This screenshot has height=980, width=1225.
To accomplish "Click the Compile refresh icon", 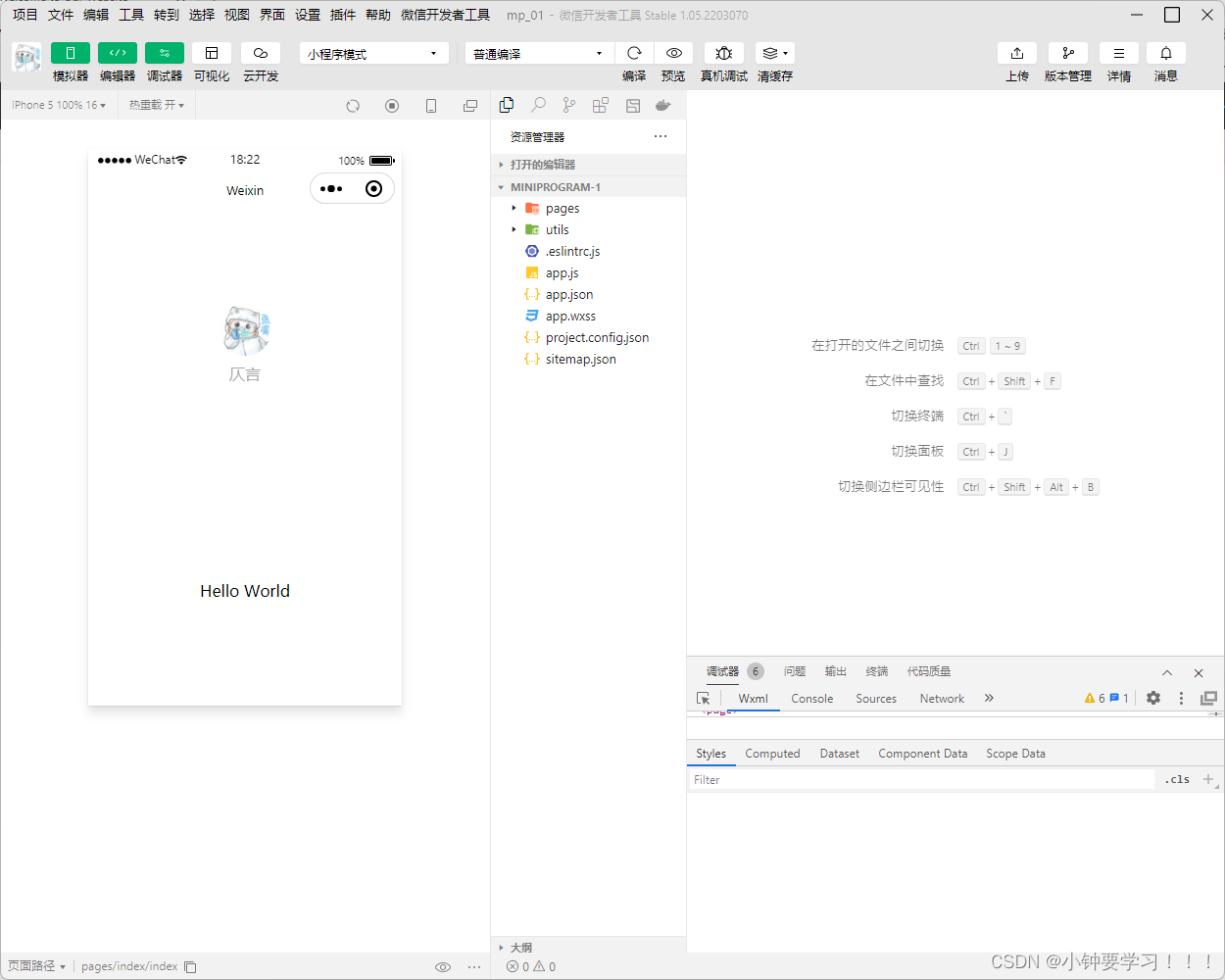I will pos(634,53).
